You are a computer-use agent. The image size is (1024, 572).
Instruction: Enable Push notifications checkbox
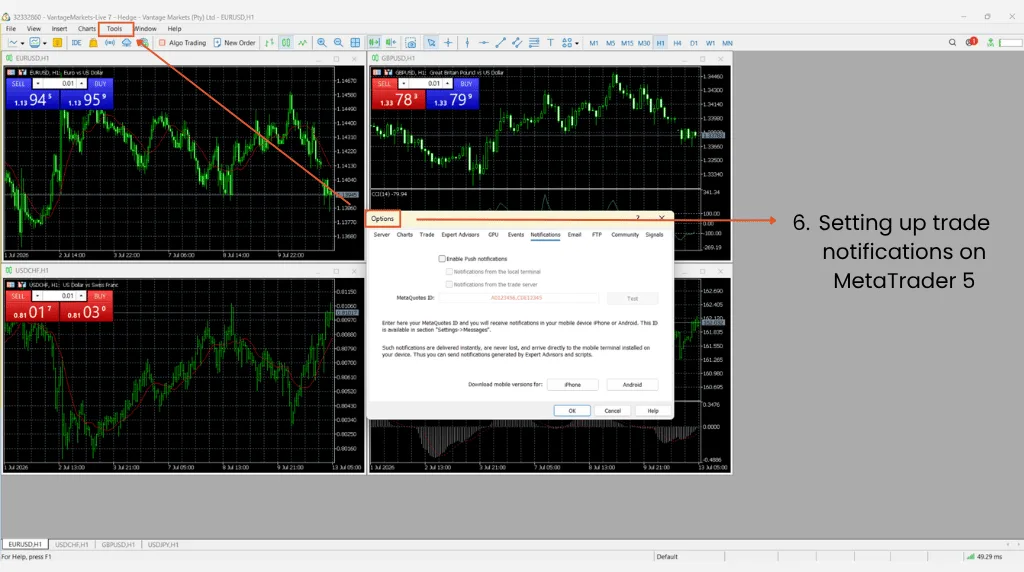point(442,259)
